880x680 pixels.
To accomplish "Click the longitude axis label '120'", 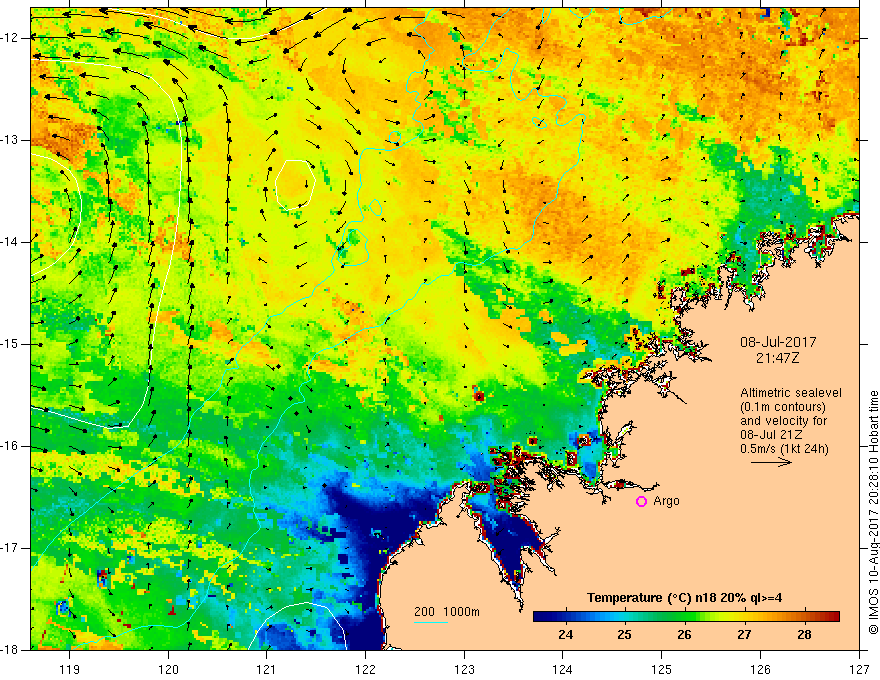I will [x=168, y=669].
